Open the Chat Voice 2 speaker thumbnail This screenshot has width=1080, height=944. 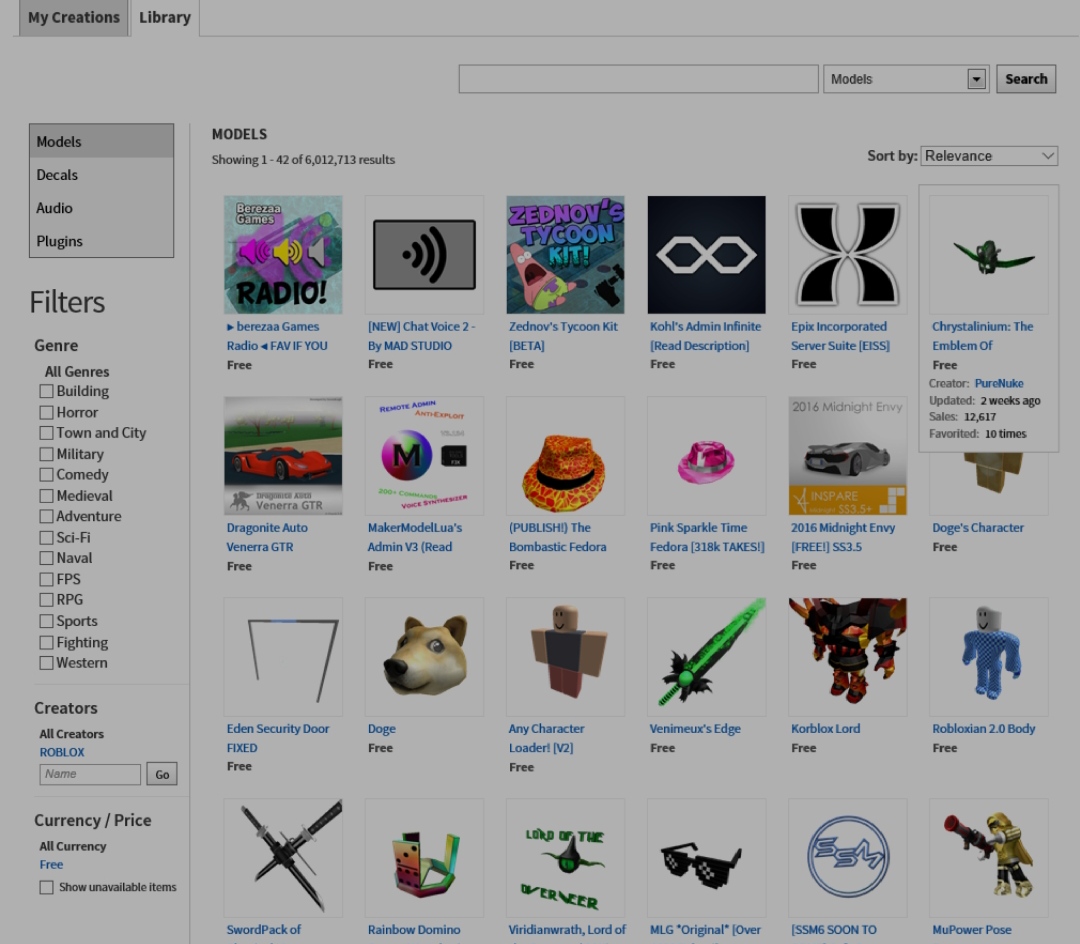(x=424, y=255)
